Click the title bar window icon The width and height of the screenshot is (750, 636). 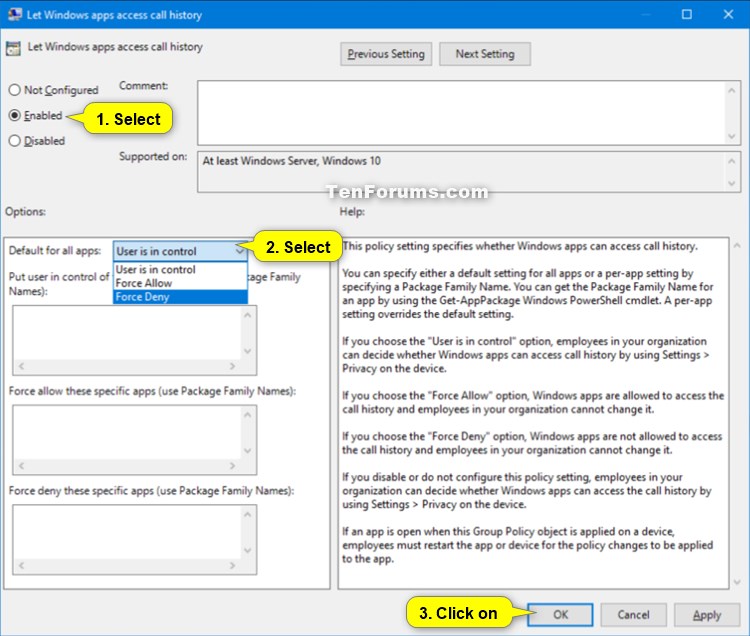[x=15, y=14]
